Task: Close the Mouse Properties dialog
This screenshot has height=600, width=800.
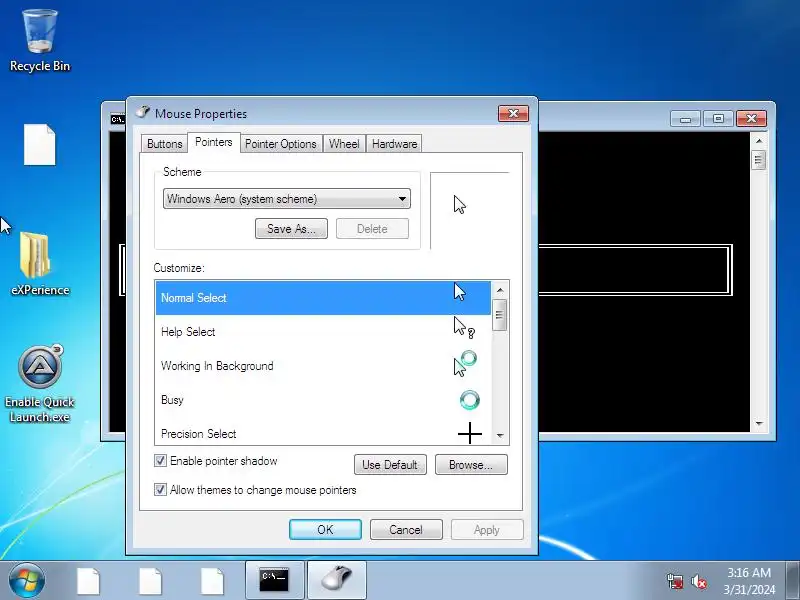Action: 513,113
